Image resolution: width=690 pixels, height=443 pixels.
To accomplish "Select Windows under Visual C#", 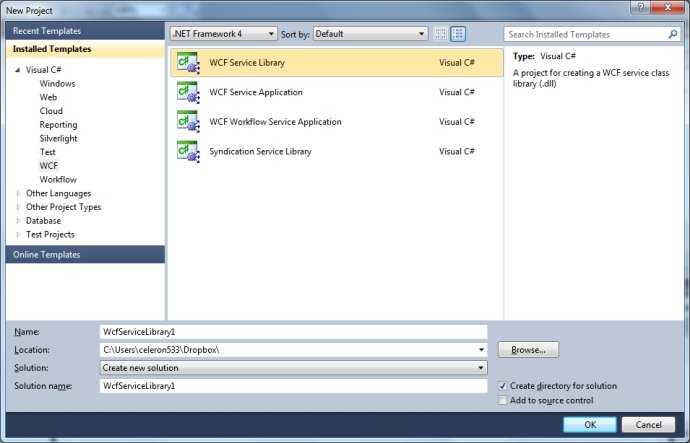I will 57,84.
